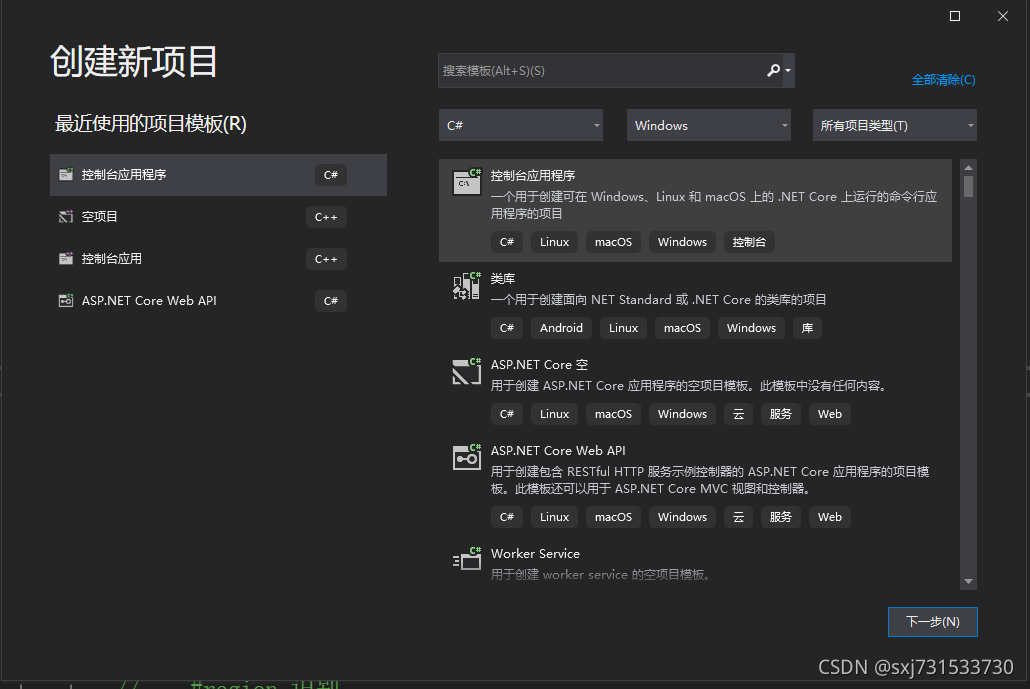Click the 全部清除 clear all link

coord(943,79)
